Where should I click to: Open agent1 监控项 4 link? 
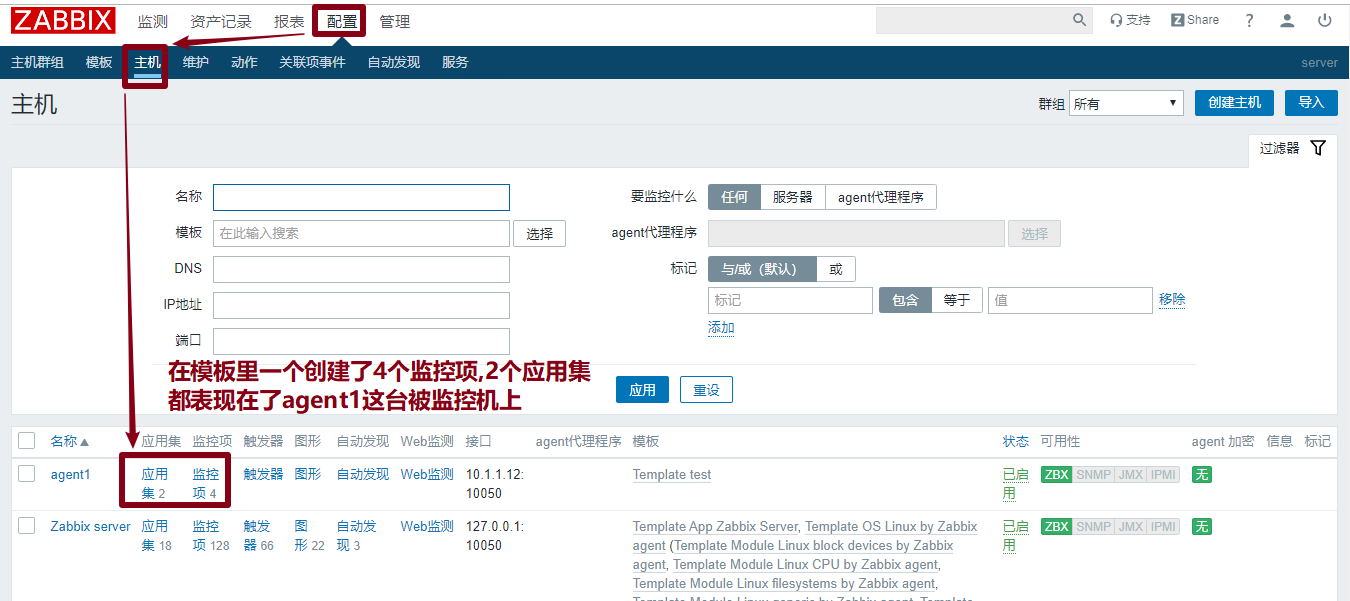coord(205,483)
